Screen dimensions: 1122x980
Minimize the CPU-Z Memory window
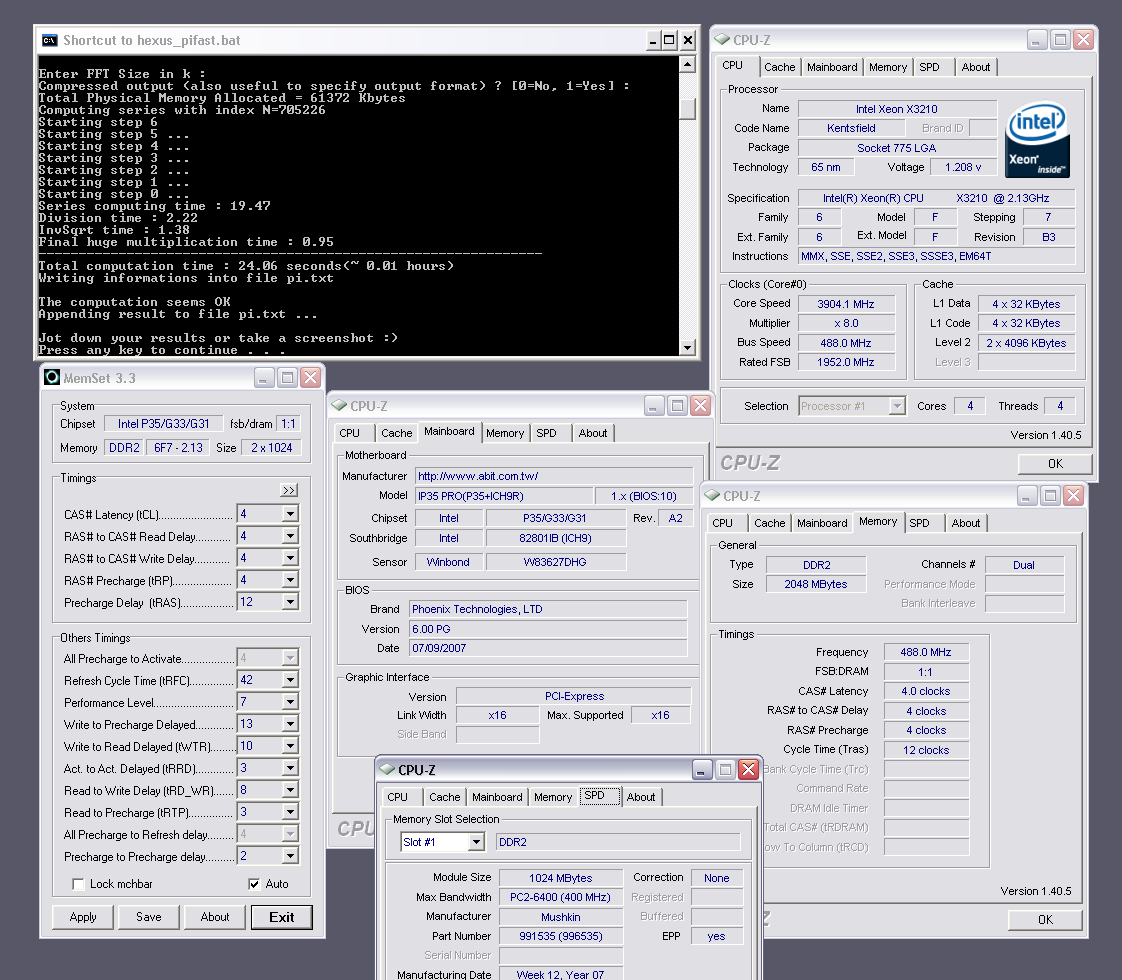point(1027,496)
